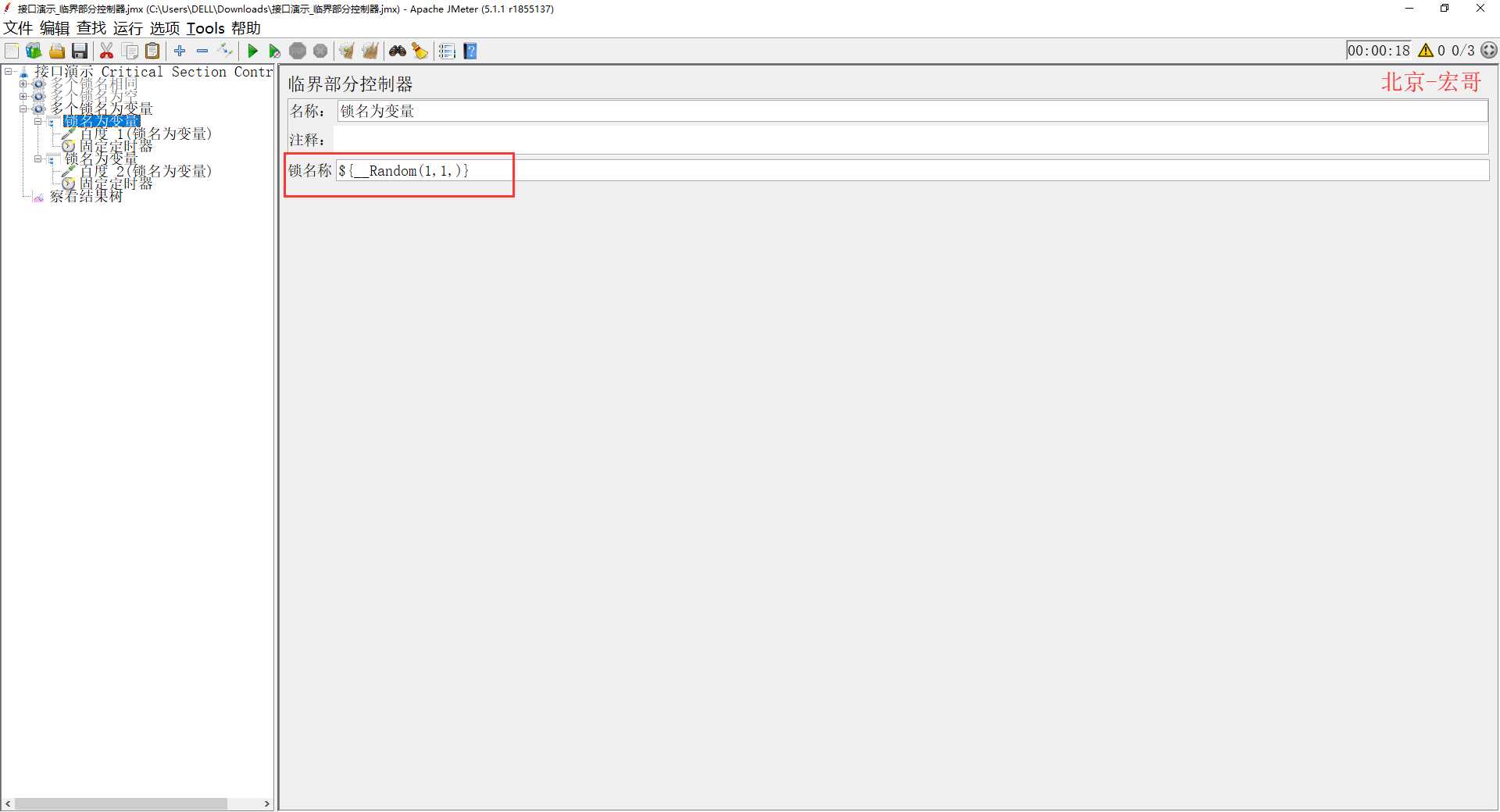Open the Templates toolbar icon
Viewport: 1500px width, 812px height.
click(34, 51)
